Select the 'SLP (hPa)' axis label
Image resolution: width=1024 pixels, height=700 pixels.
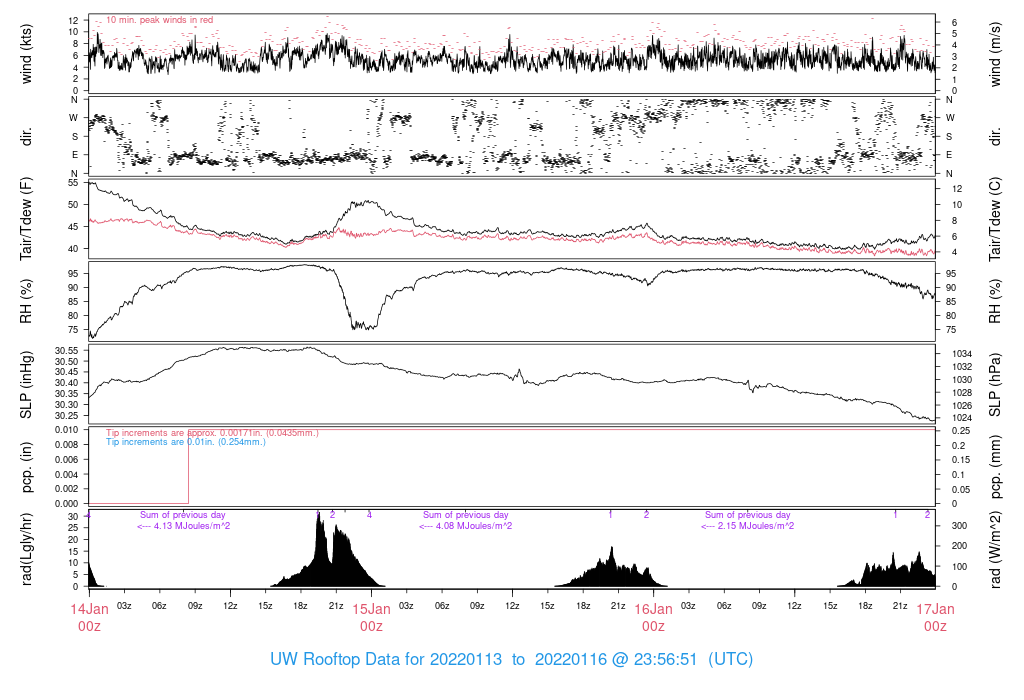coord(995,385)
